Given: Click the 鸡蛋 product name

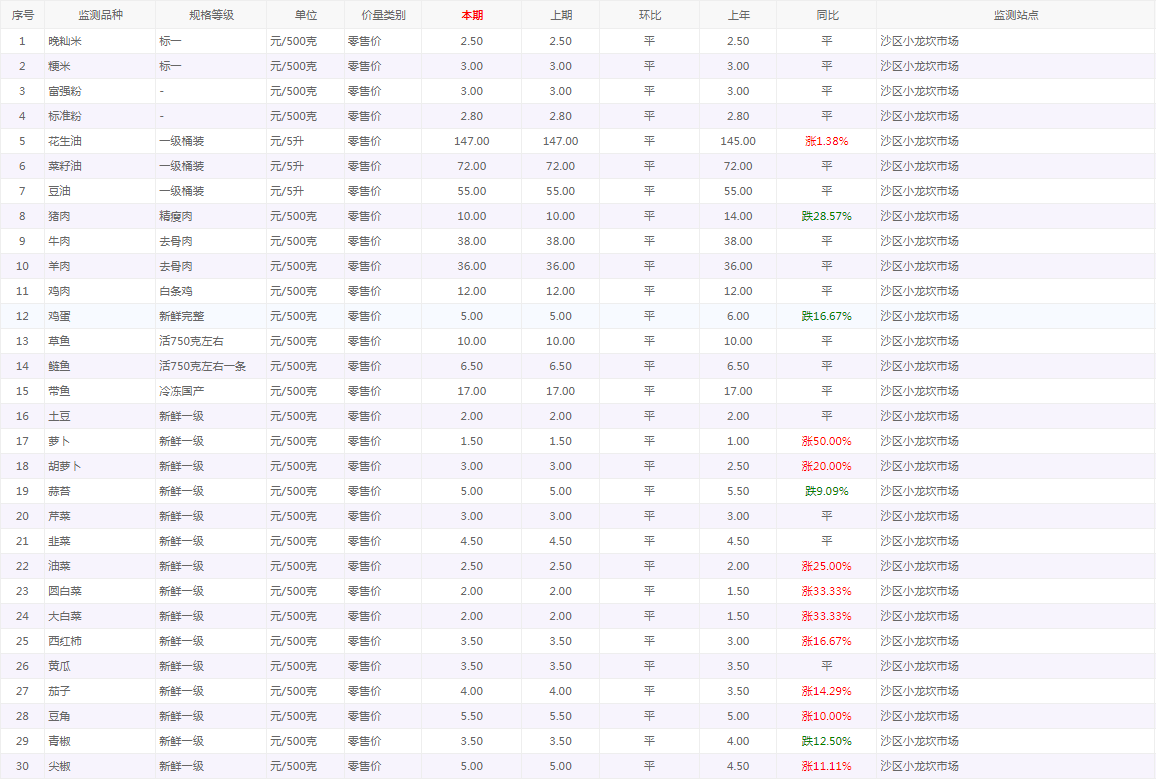Looking at the screenshot, I should point(59,316).
